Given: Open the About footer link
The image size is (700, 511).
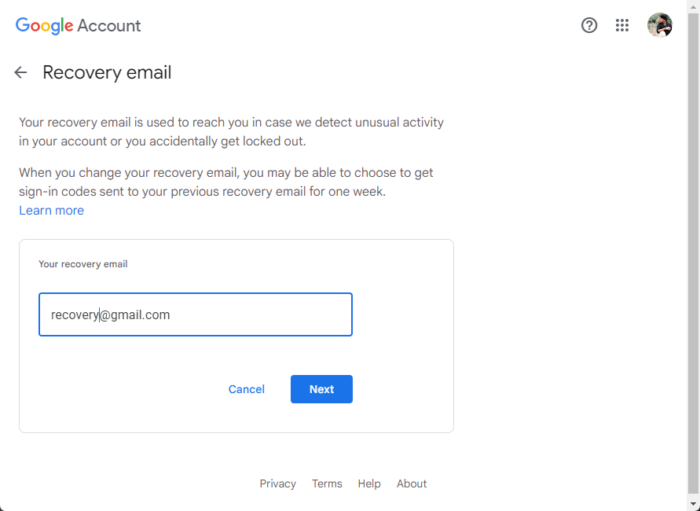Looking at the screenshot, I should tap(411, 484).
